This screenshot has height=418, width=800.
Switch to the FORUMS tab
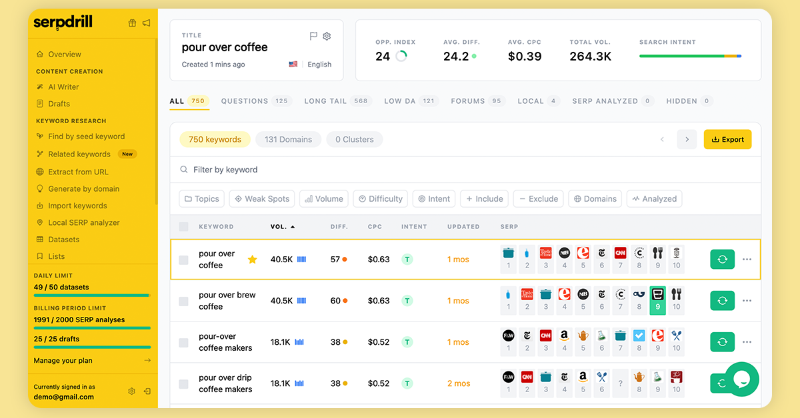pyautogui.click(x=477, y=101)
